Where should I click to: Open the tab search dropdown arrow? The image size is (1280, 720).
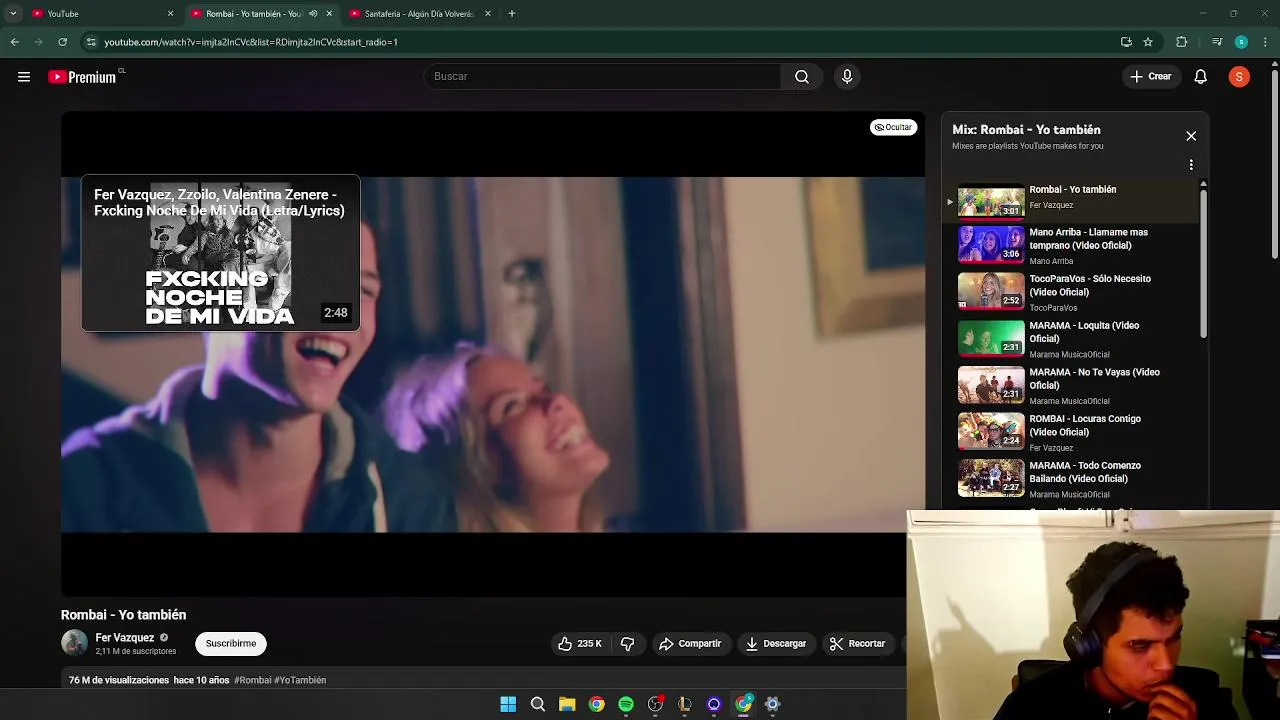pos(13,14)
